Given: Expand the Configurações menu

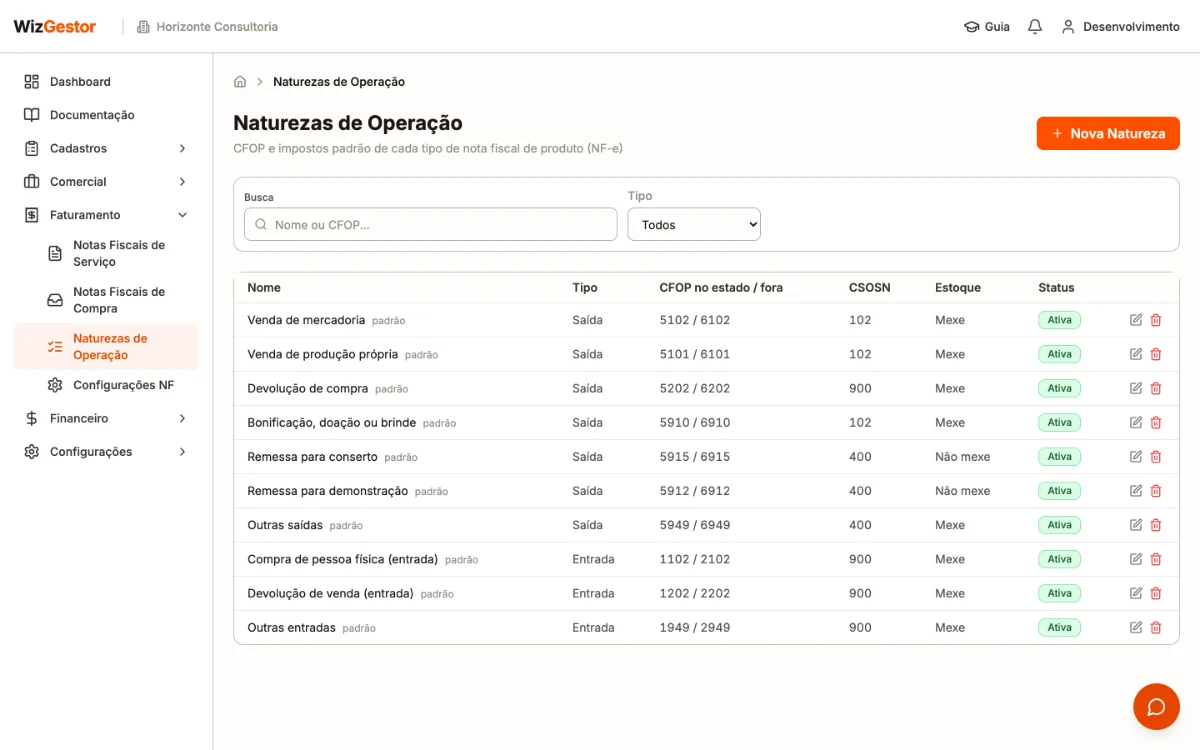Looking at the screenshot, I should click(x=106, y=452).
